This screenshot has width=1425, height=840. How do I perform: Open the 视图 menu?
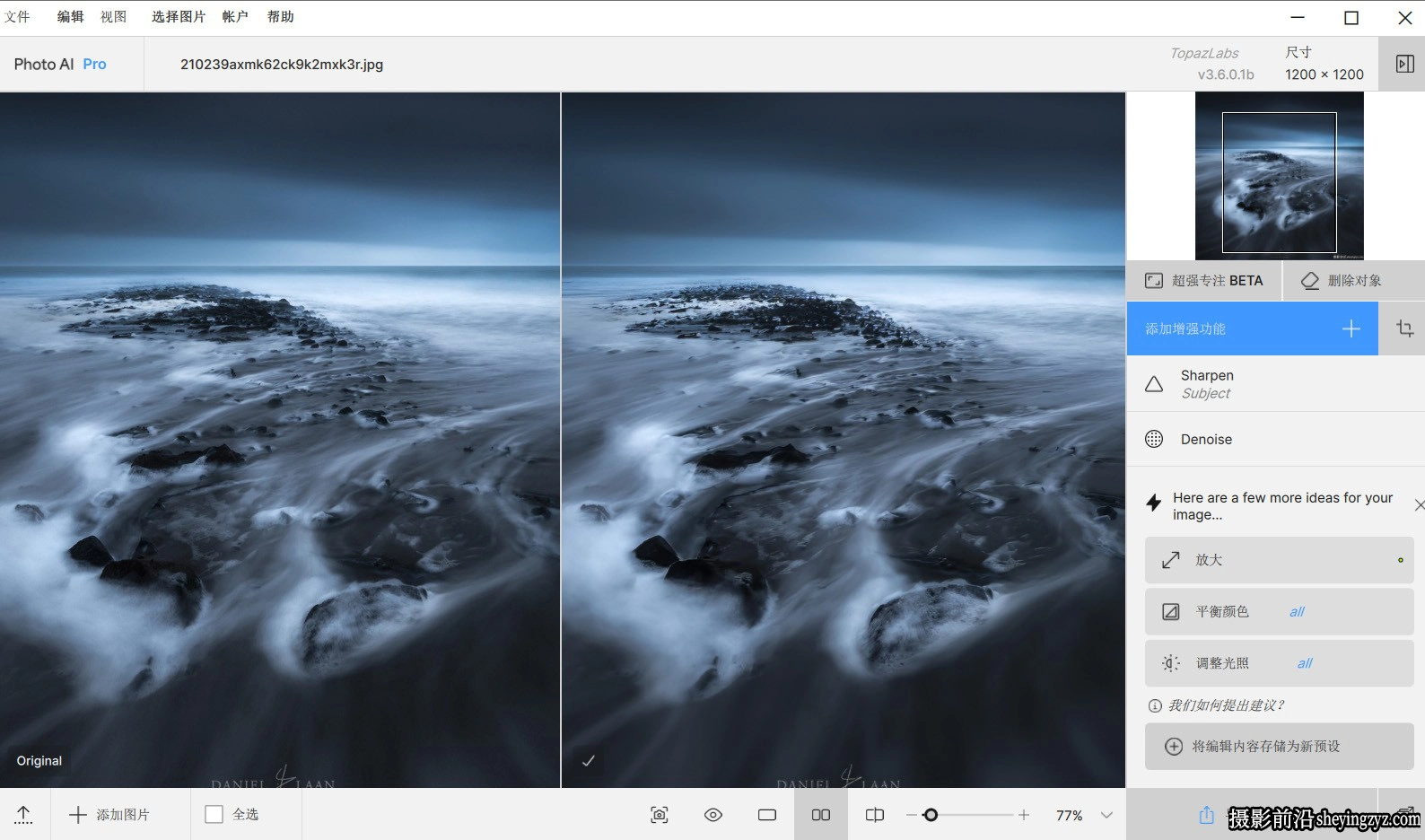tap(113, 16)
